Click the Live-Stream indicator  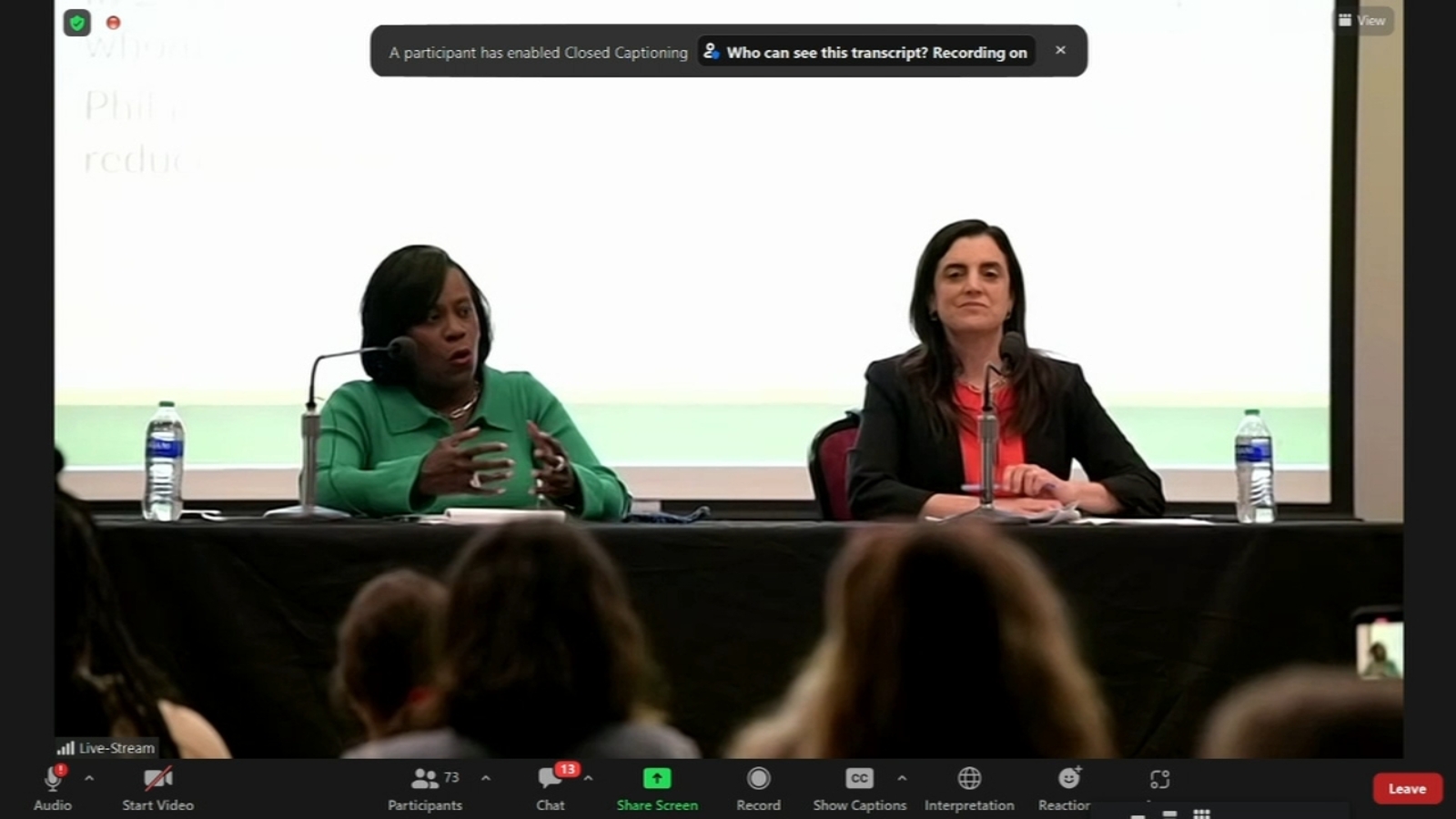coord(105,748)
